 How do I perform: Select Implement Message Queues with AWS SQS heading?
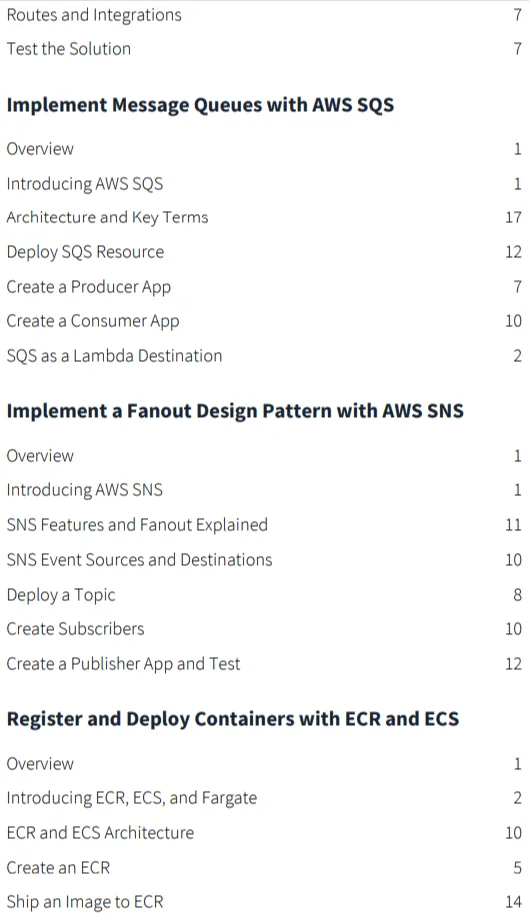pos(200,105)
